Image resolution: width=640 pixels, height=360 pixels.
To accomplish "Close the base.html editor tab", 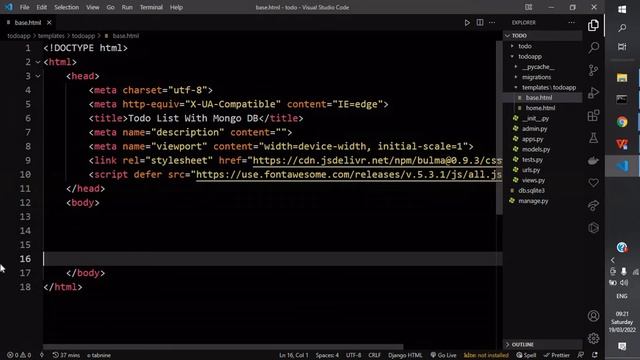I will click(x=49, y=22).
